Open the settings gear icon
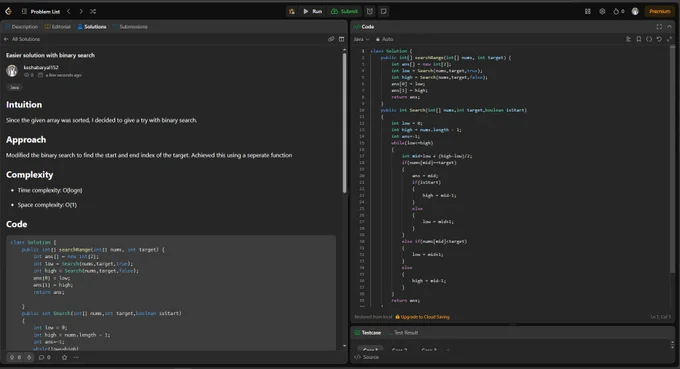Viewport: 680px width, 369px height. (x=602, y=11)
